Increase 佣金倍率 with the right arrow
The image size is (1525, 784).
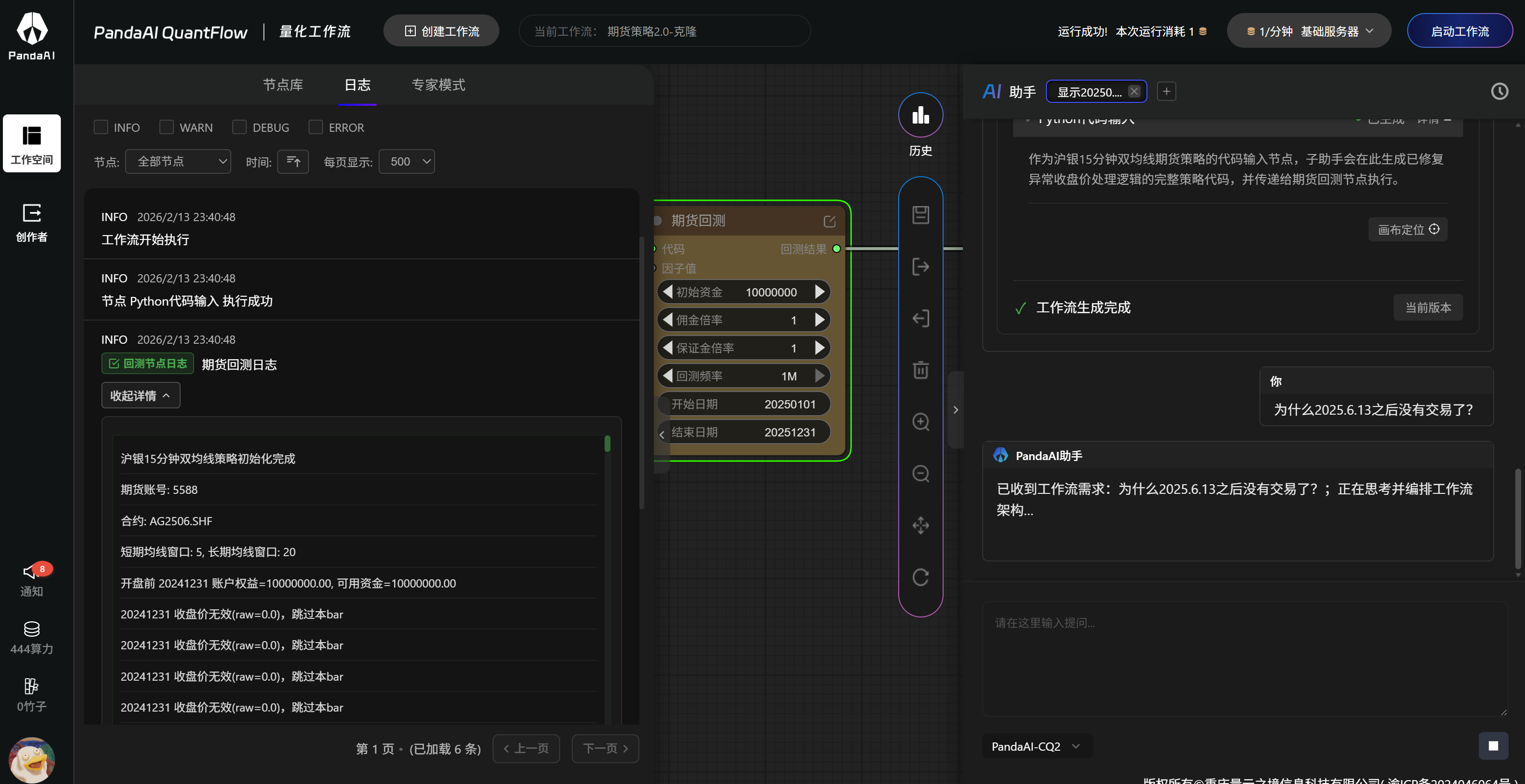pos(820,320)
